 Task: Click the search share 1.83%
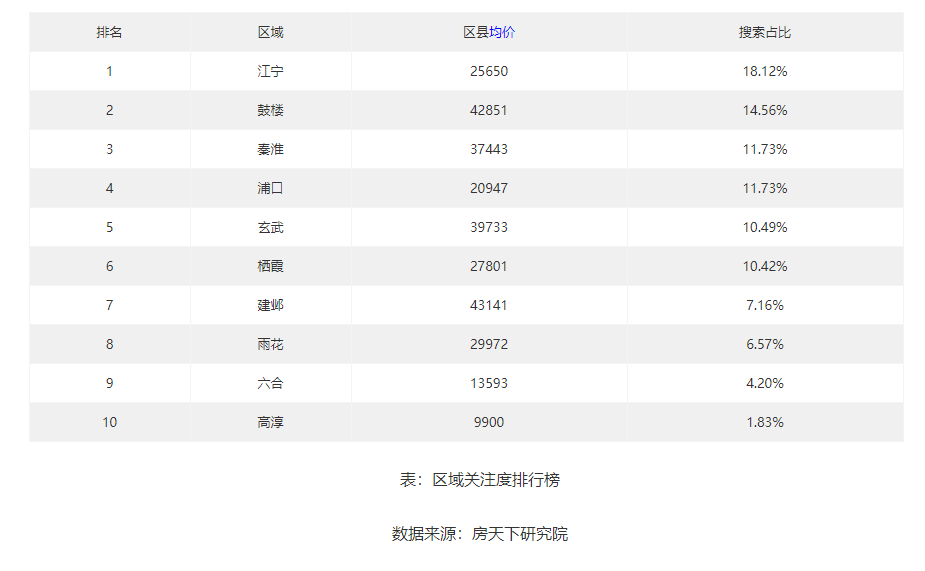(765, 422)
